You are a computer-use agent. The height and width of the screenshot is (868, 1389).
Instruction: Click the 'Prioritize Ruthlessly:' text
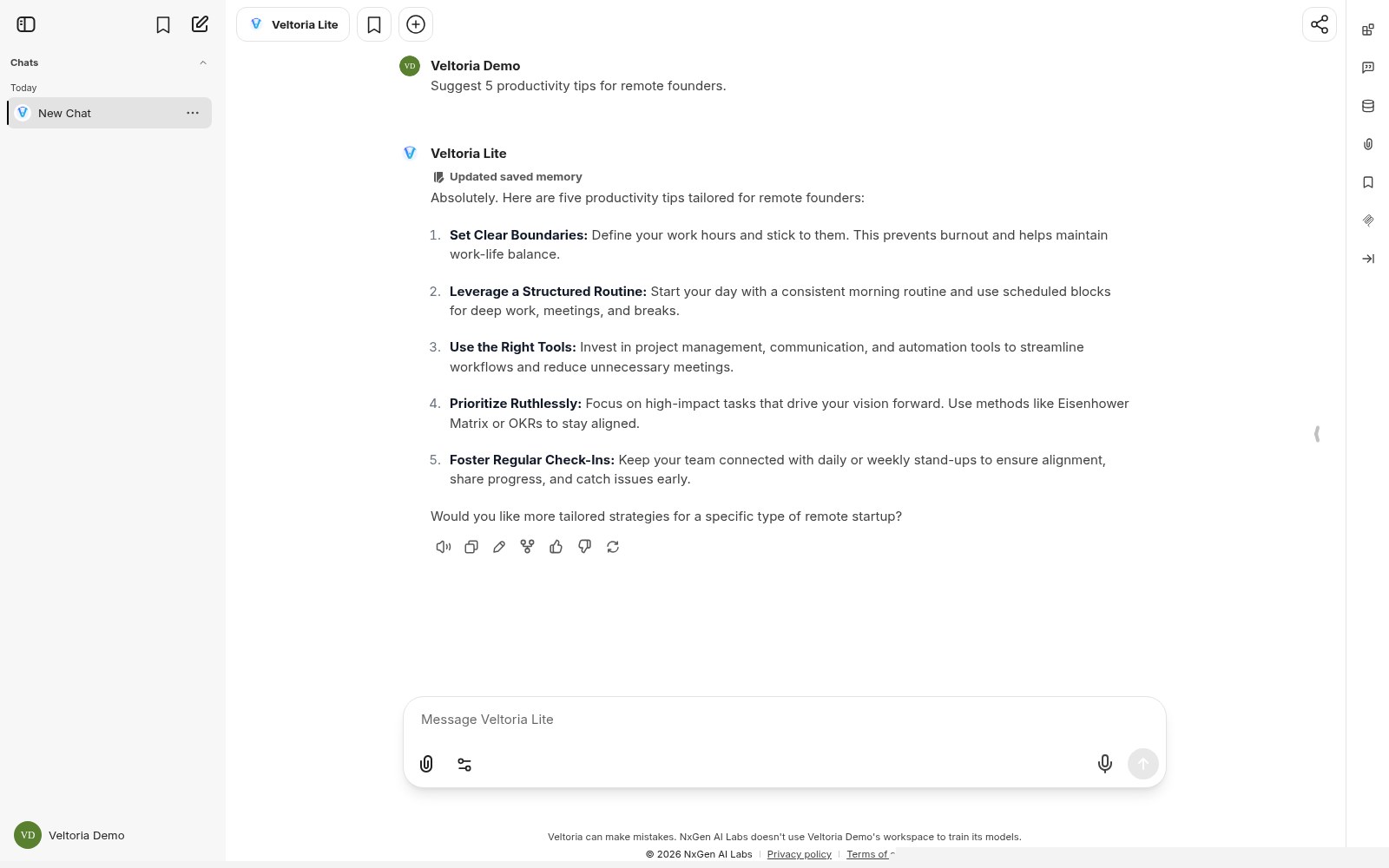click(516, 404)
